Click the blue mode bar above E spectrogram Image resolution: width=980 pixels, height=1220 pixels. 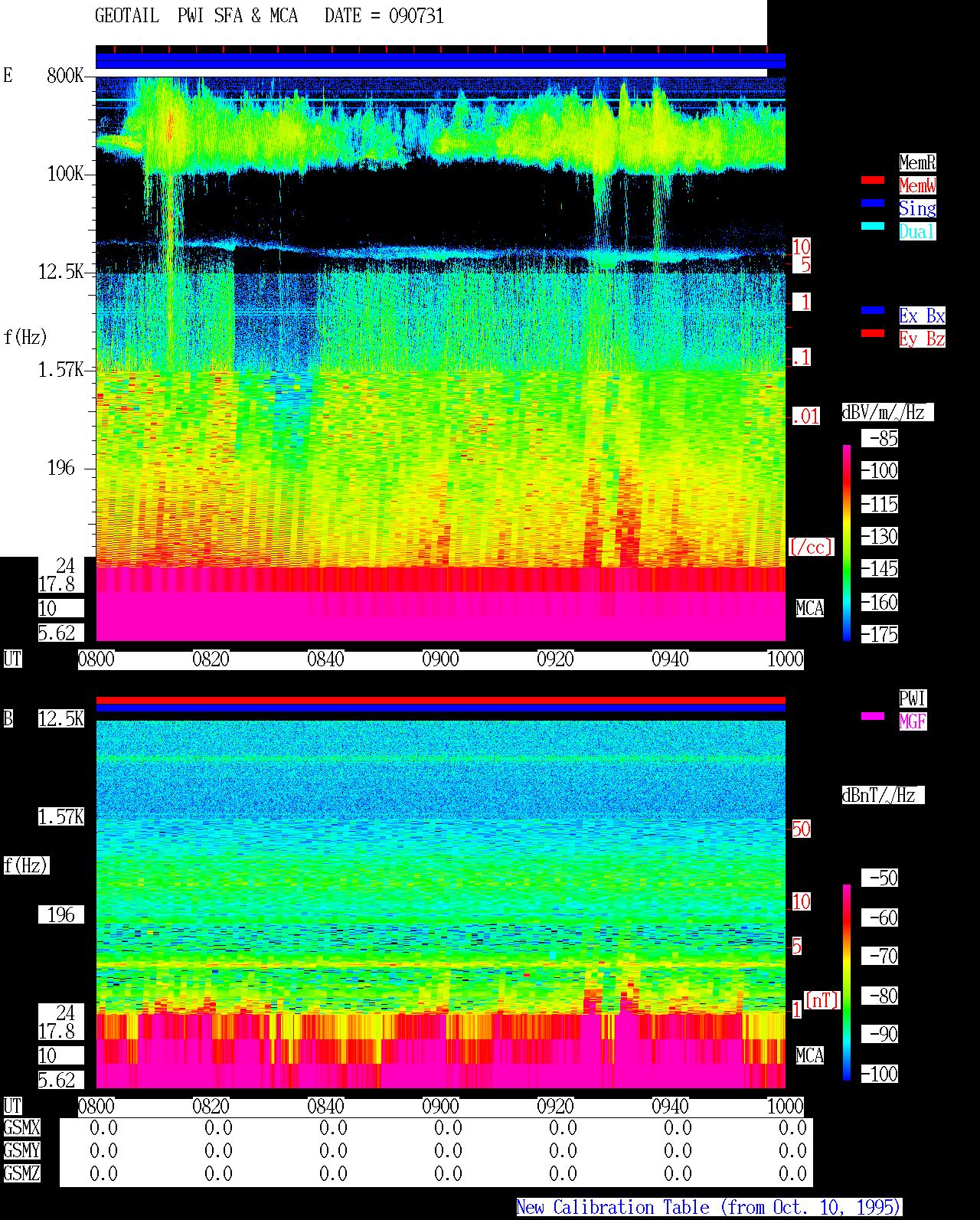coord(440,61)
